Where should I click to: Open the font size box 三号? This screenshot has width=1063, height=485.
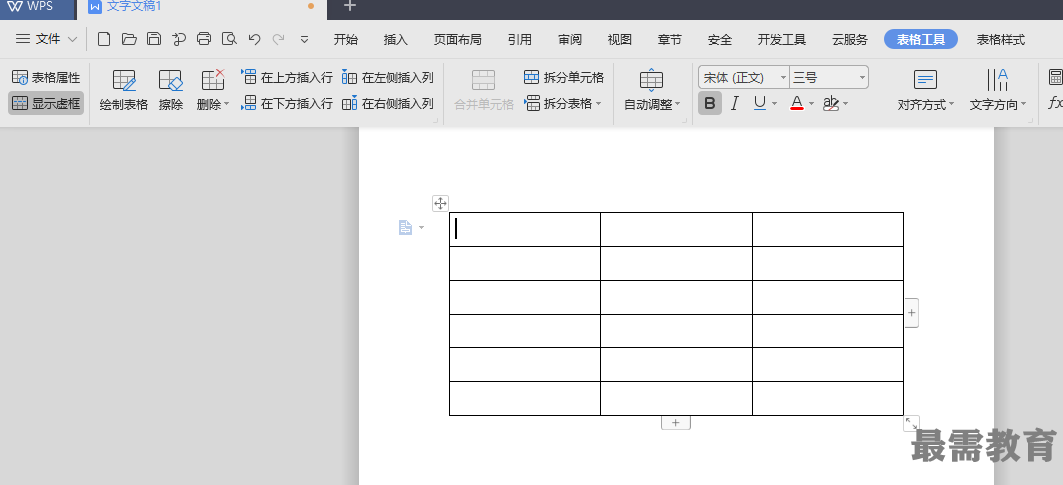(830, 77)
